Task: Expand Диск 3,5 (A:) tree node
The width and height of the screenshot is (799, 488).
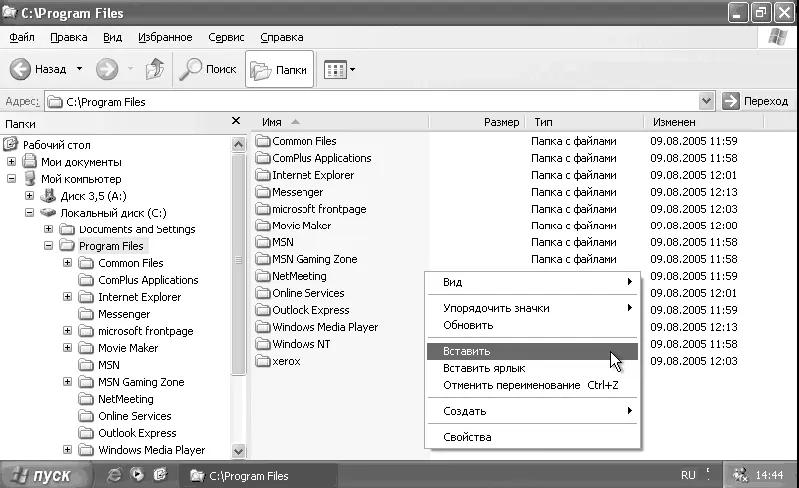Action: pyautogui.click(x=30, y=196)
